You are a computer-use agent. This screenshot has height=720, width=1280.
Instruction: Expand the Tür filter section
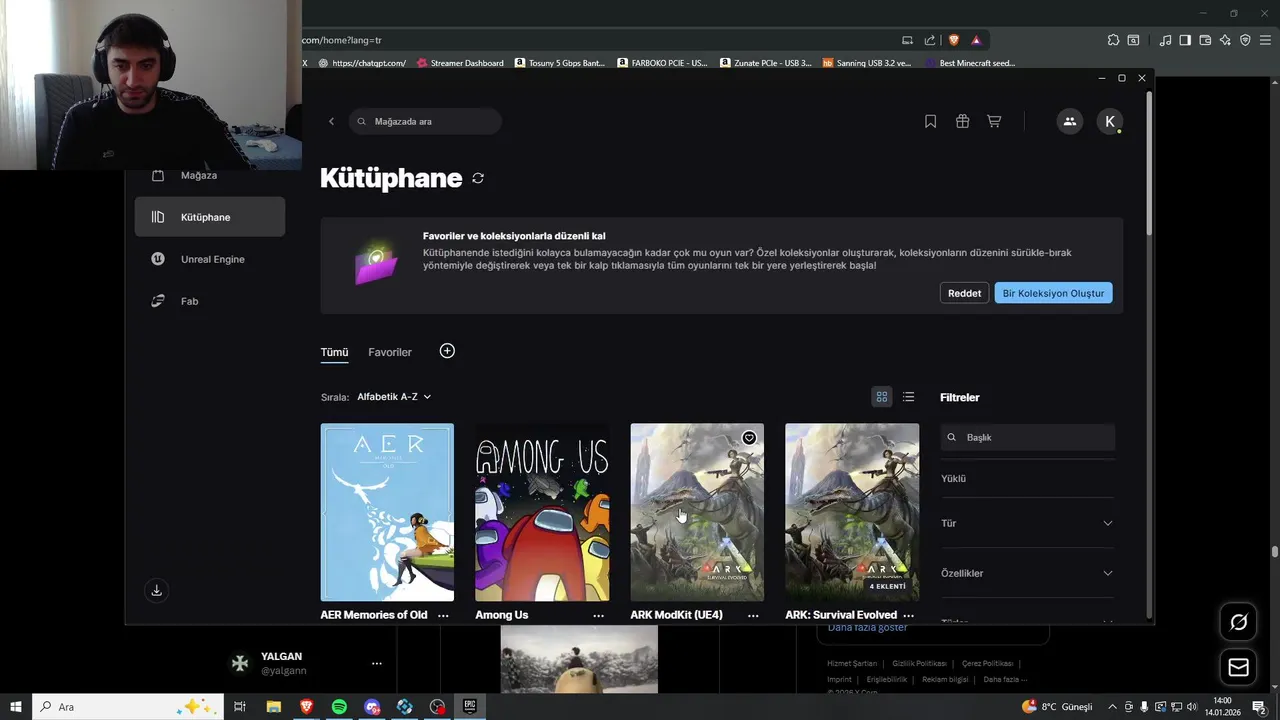[1027, 523]
